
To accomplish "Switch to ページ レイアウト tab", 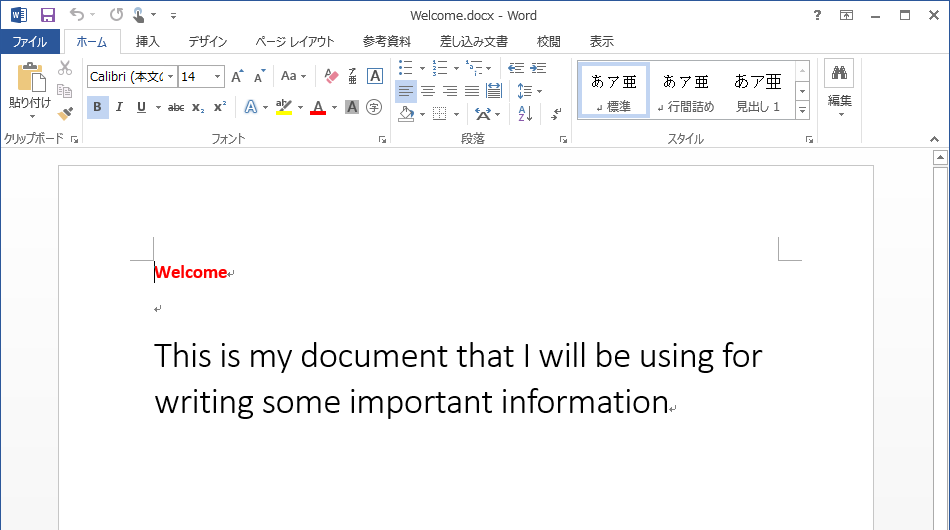I will tap(294, 41).
